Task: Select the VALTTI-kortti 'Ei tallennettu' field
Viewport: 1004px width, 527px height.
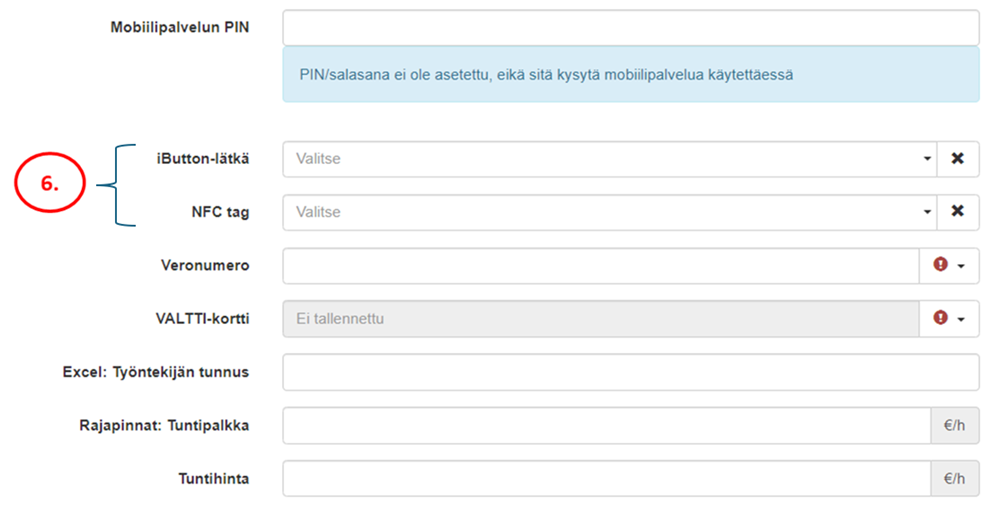Action: point(600,319)
